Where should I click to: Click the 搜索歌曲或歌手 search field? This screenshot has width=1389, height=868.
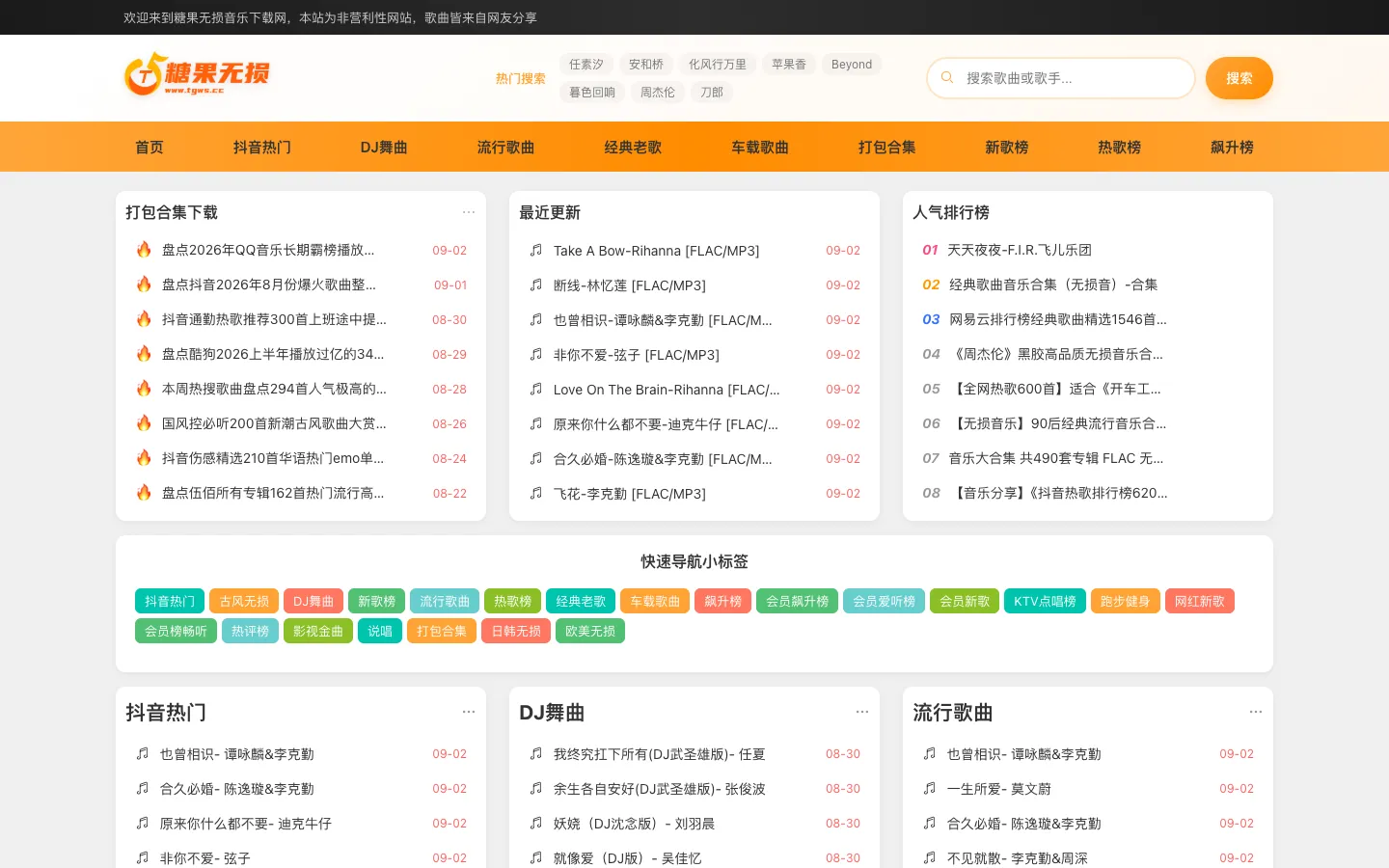(x=1061, y=78)
